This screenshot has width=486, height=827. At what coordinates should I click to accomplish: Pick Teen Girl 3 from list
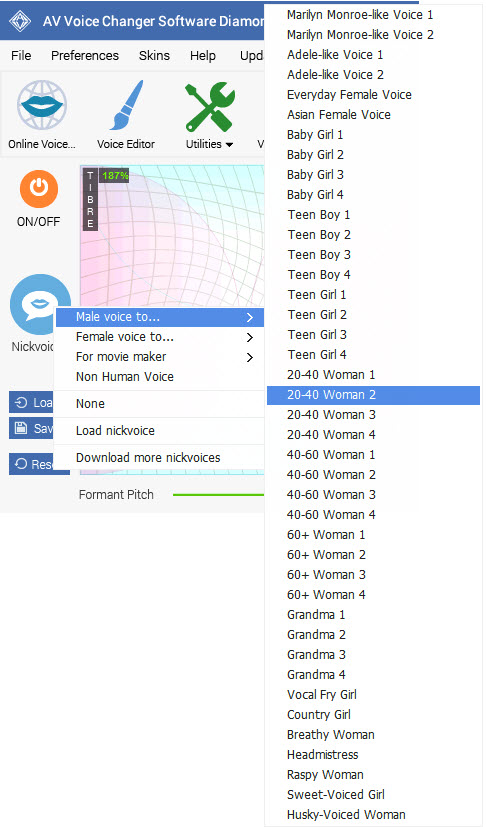[x=373, y=335]
